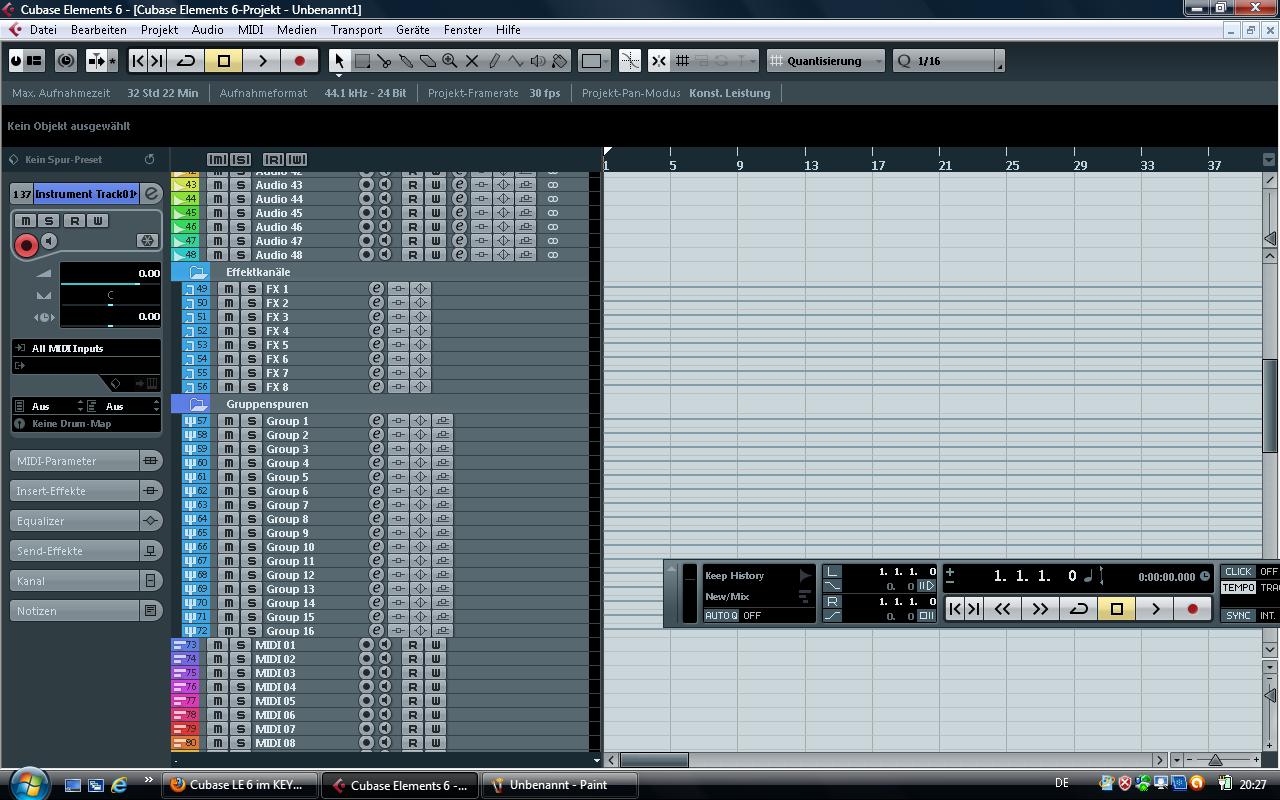Select the Color paint bucket tool
Viewport: 1280px width, 800px height.
point(560,61)
